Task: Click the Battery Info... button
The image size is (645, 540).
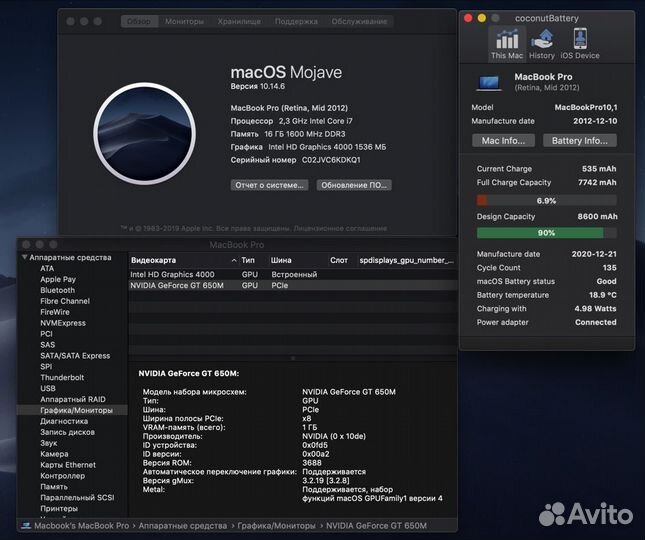Action: click(580, 141)
